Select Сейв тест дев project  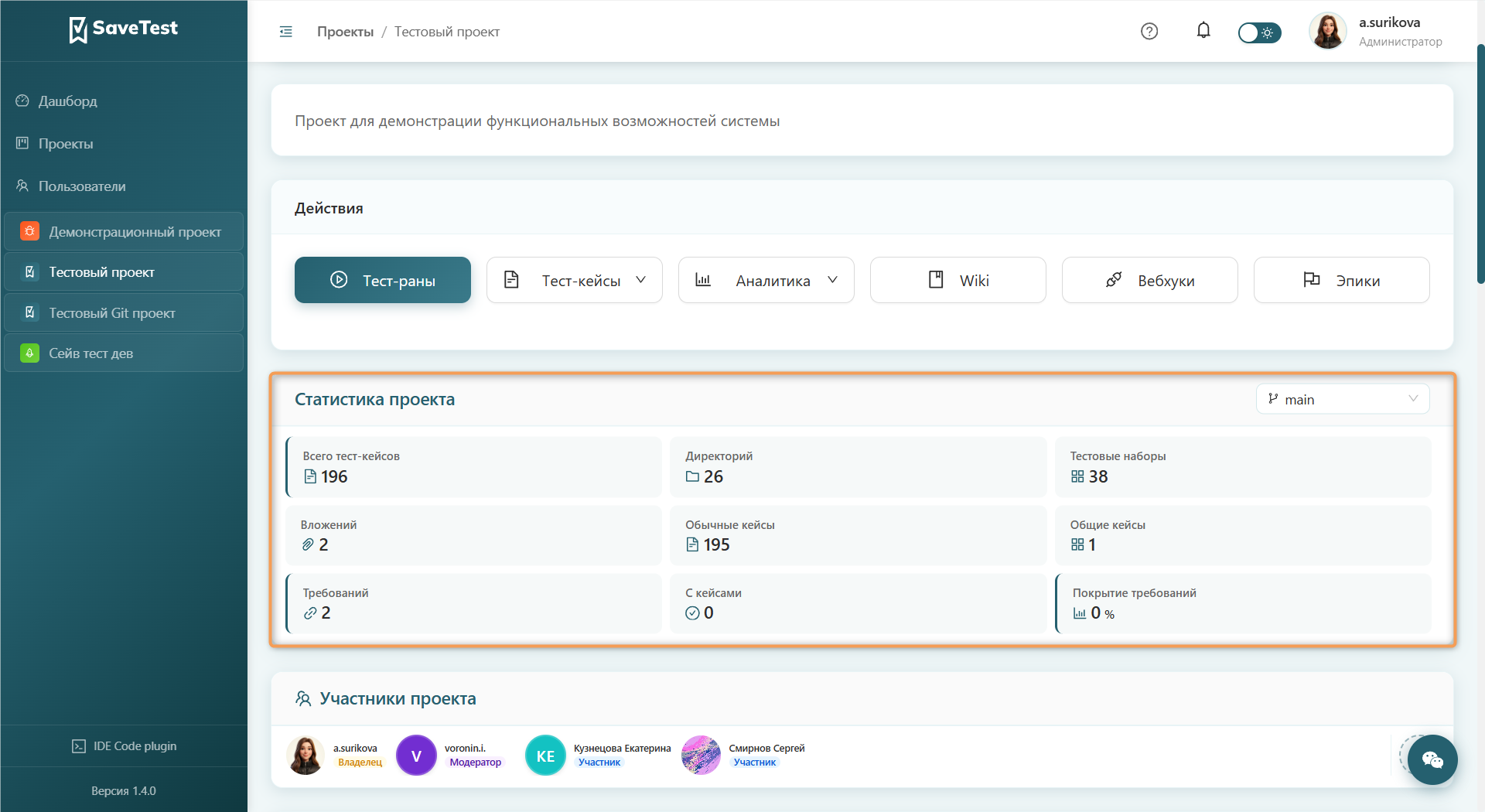click(x=124, y=353)
